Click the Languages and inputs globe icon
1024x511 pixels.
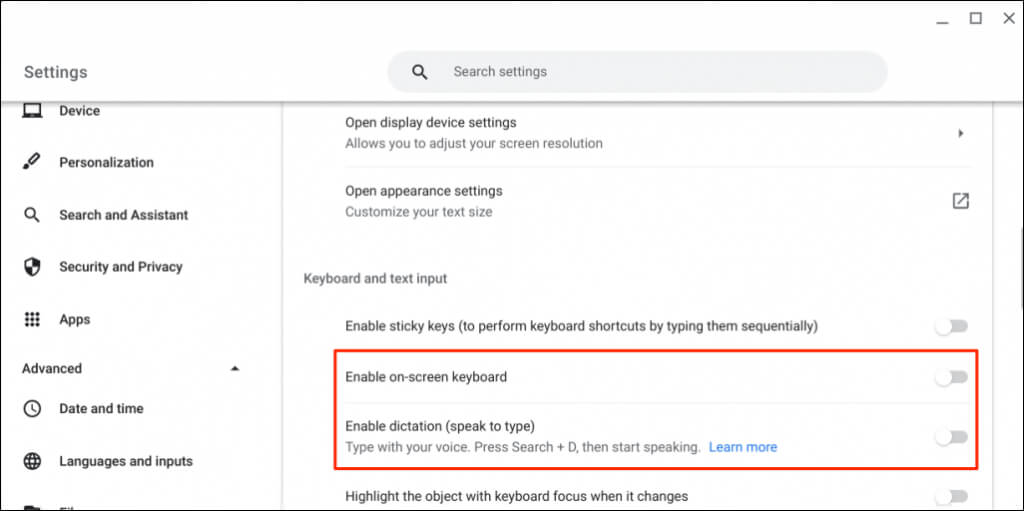click(x=32, y=461)
